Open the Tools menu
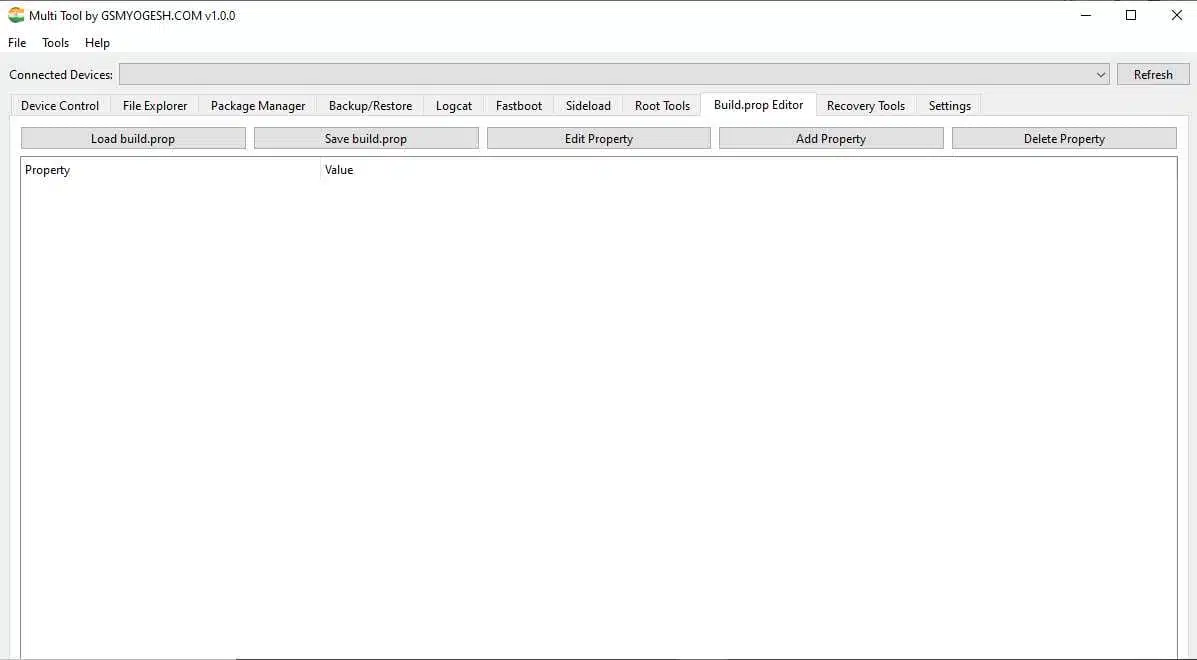The width and height of the screenshot is (1197, 660). tap(56, 43)
